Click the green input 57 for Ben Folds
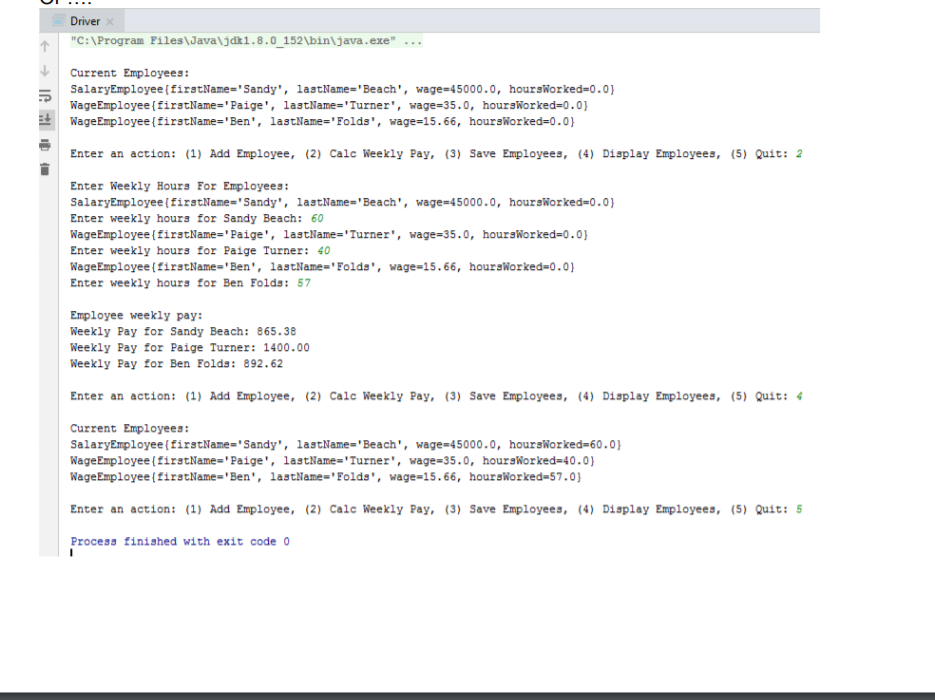This screenshot has height=700, width=935. pyautogui.click(x=304, y=283)
